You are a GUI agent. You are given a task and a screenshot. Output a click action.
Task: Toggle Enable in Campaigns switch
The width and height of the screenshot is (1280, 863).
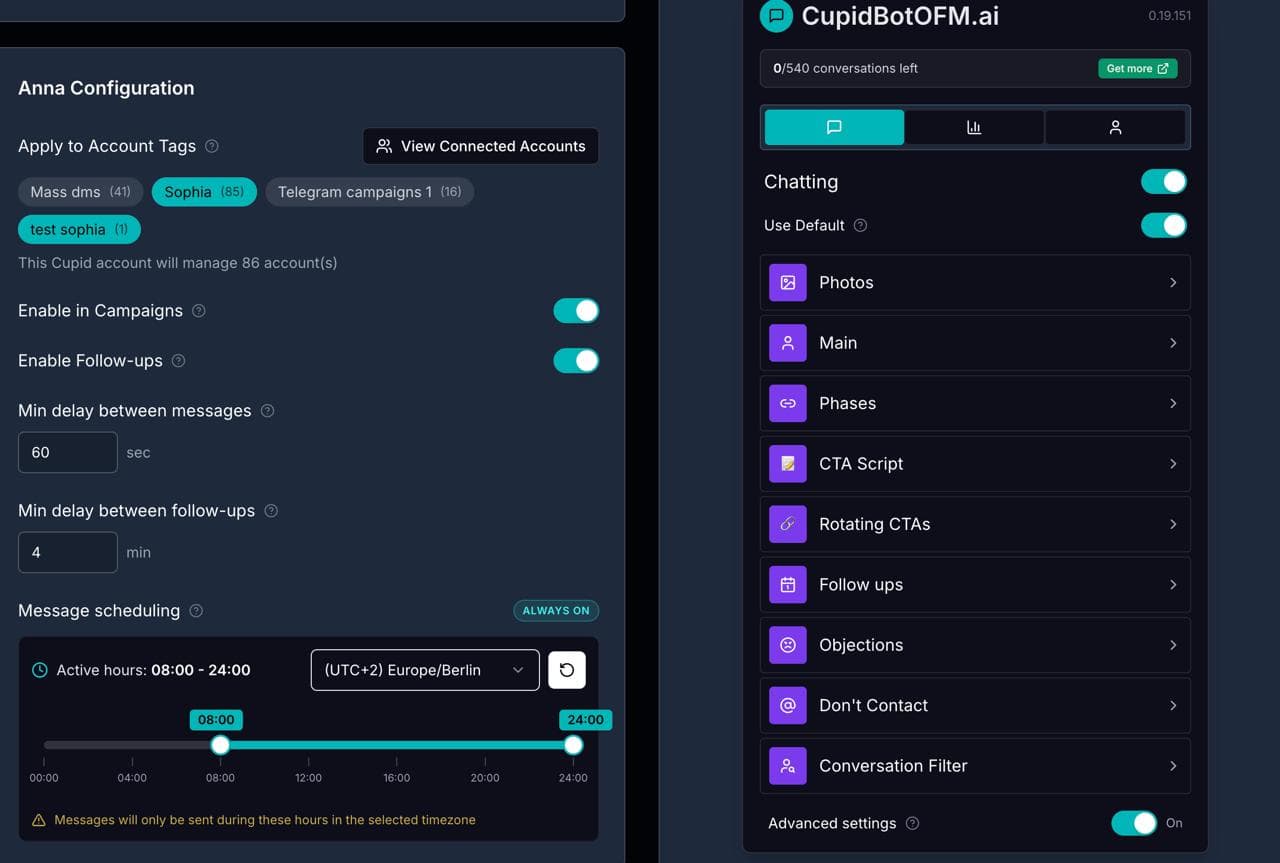[x=576, y=311]
